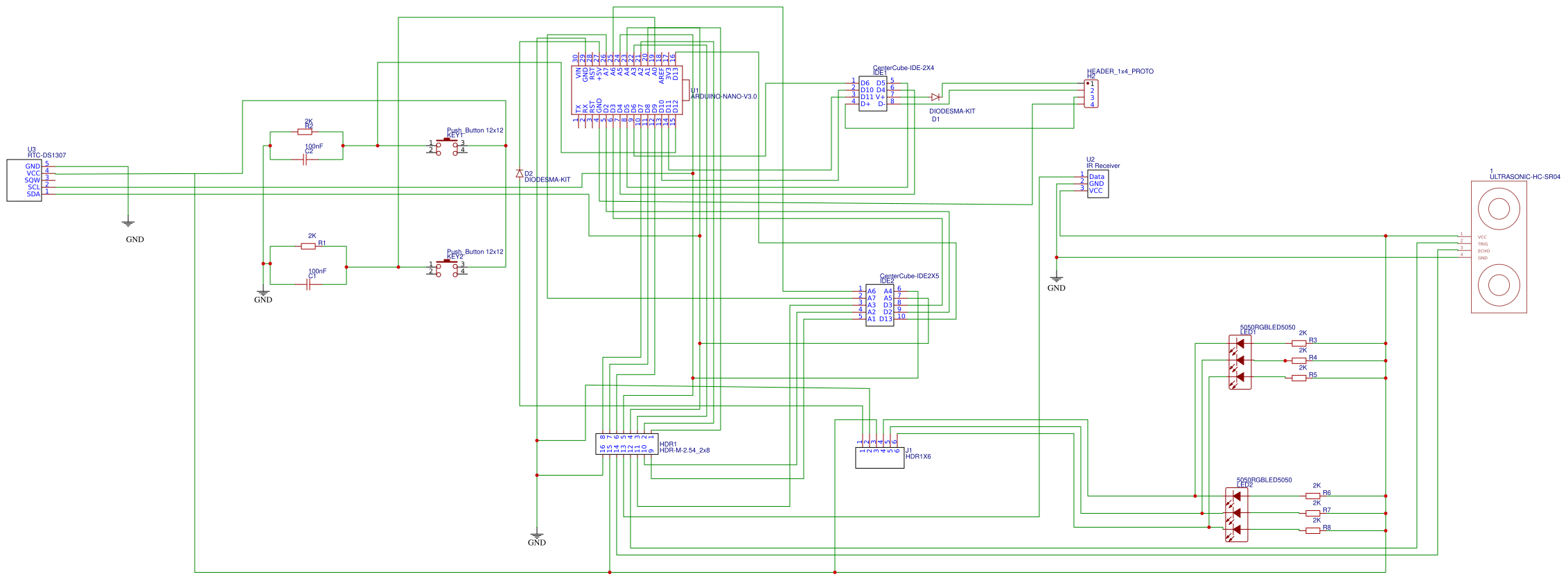Select the HDR-M-2.54_2x8 label
1568x581 pixels.
tap(685, 450)
